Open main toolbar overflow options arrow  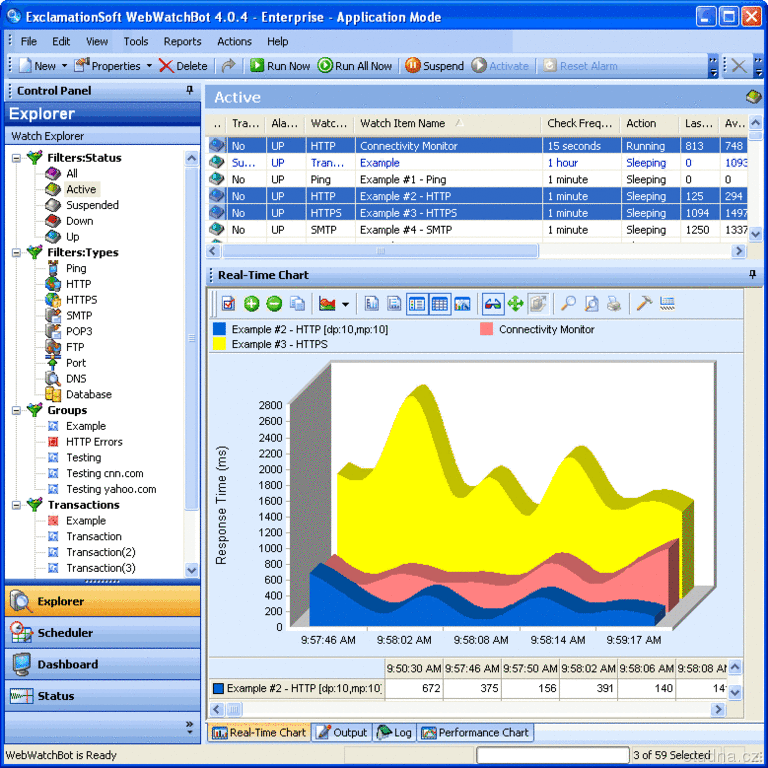click(x=714, y=66)
